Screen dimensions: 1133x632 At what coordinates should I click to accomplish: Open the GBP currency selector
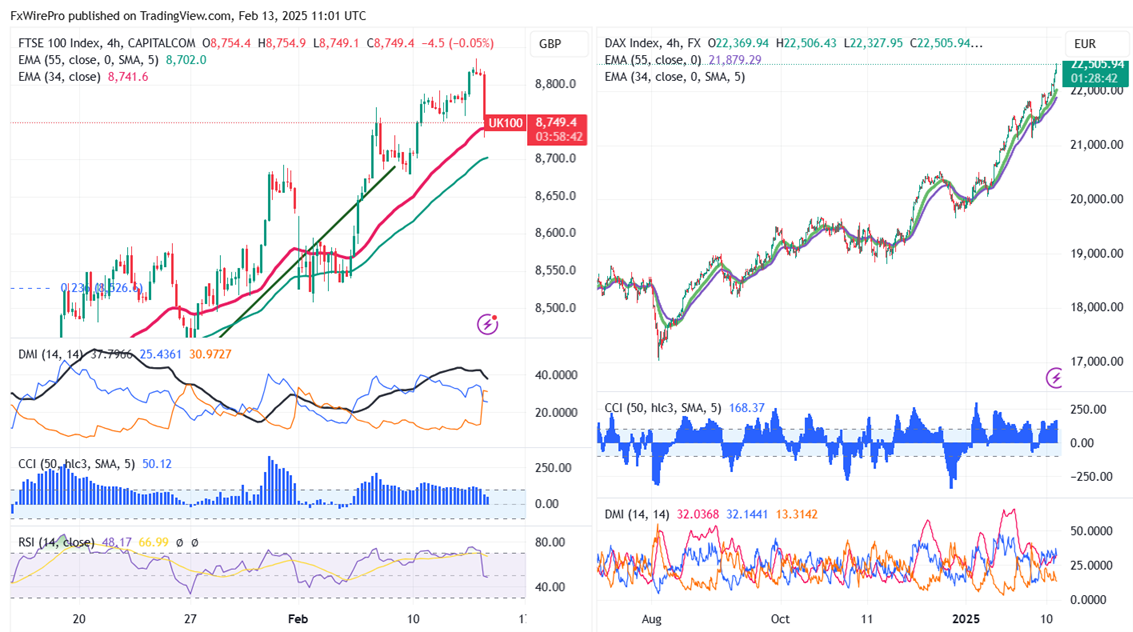click(550, 44)
